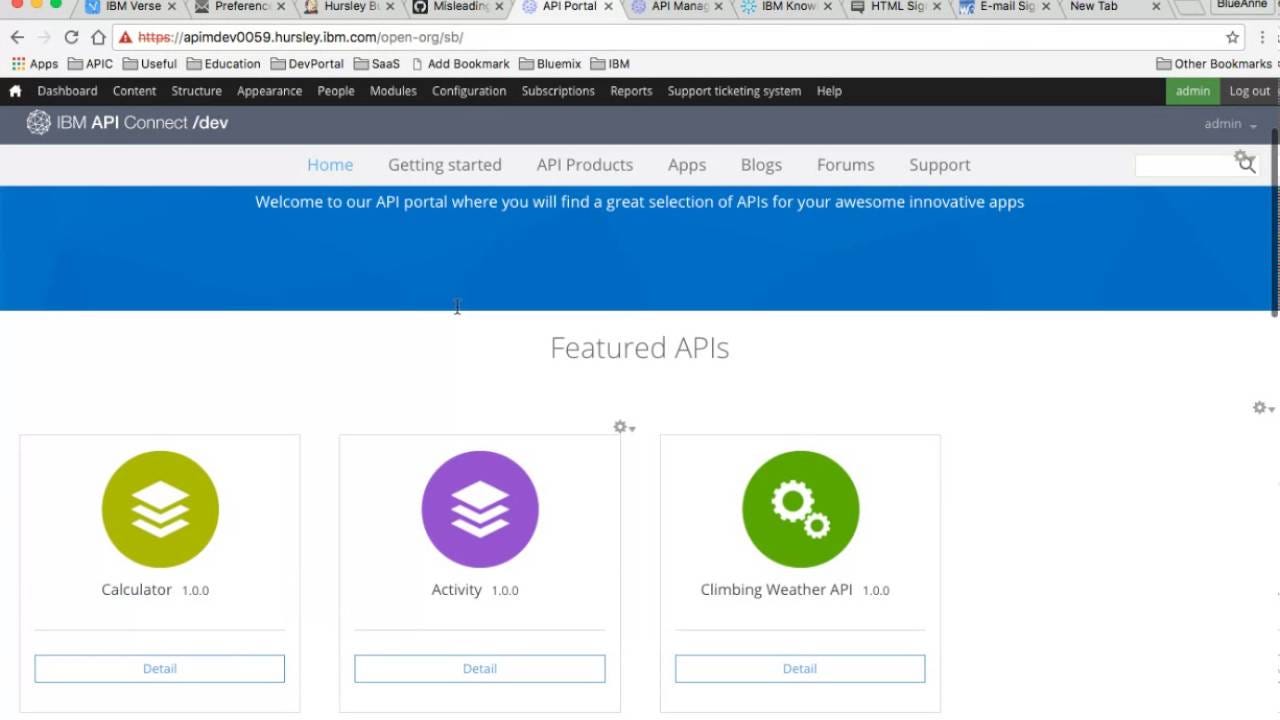1280x720 pixels.
Task: Open the Dashboard admin menu
Action: pyautogui.click(x=67, y=91)
